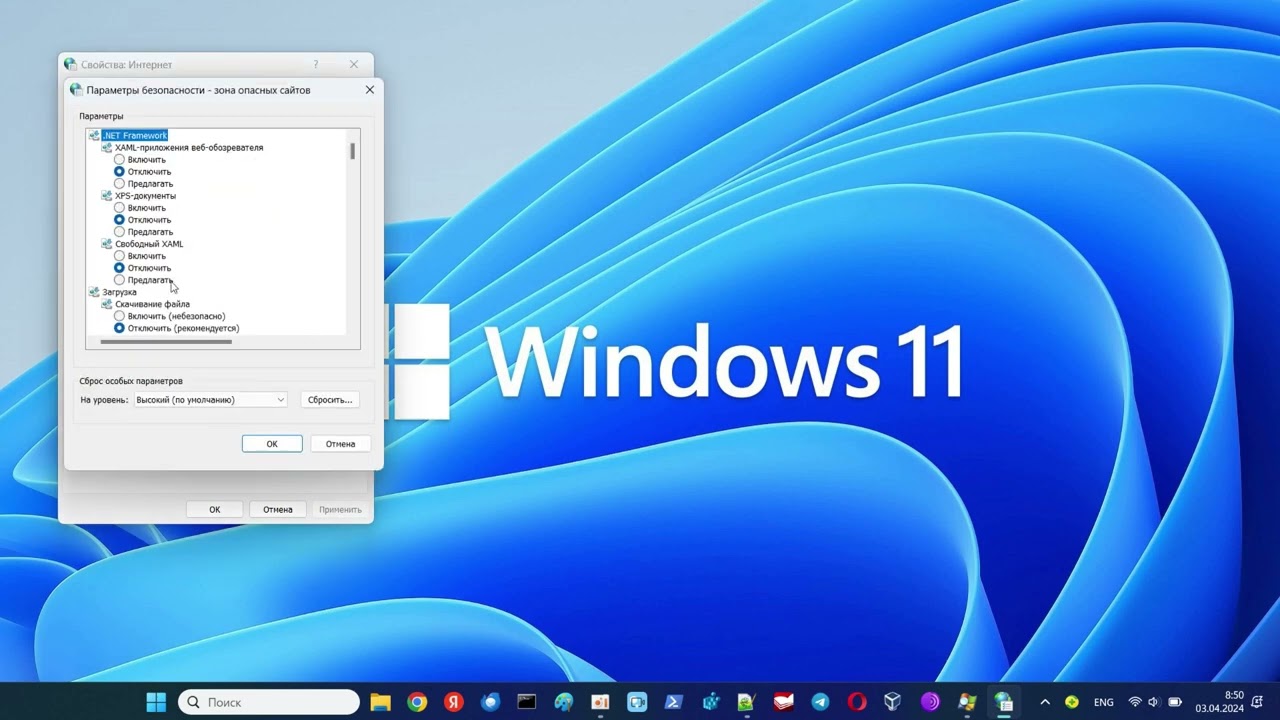This screenshot has width=1280, height=720.
Task: Open the Terminal taskbar icon
Action: click(x=527, y=702)
